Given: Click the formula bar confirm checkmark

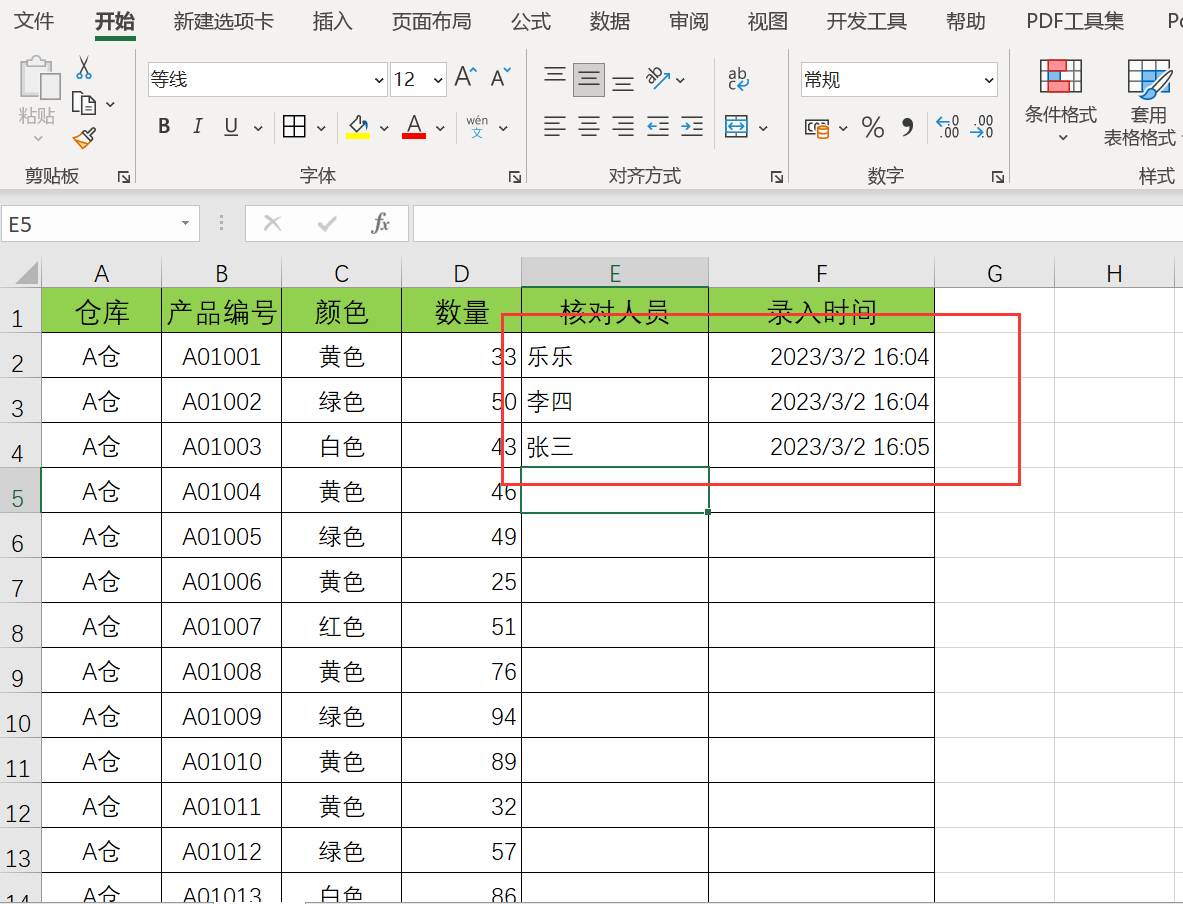Looking at the screenshot, I should pos(327,223).
